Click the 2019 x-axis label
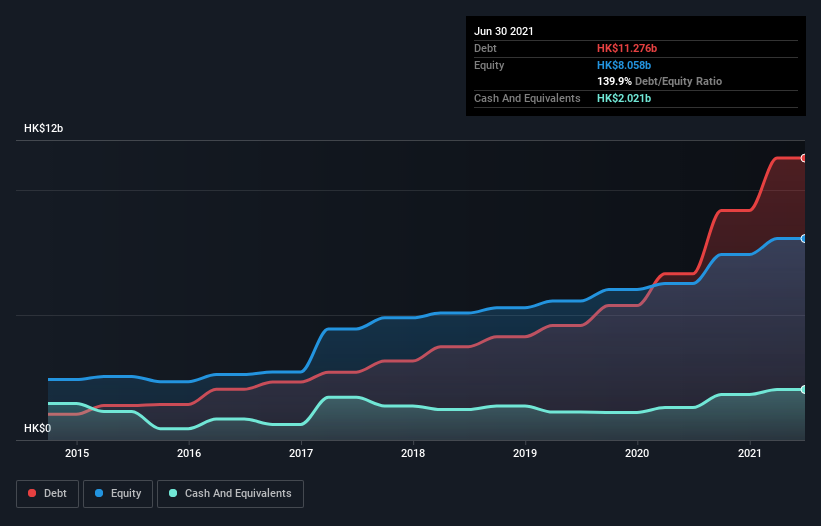Image resolution: width=821 pixels, height=526 pixels. [x=525, y=453]
